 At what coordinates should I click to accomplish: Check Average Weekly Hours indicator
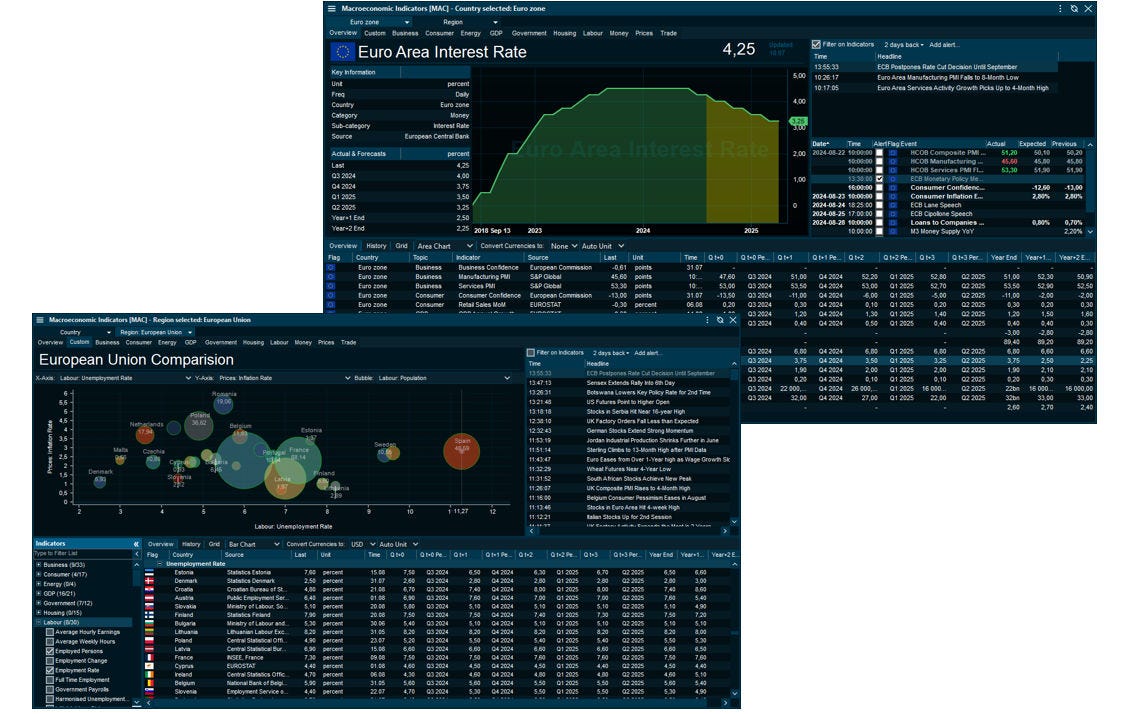tap(50, 642)
